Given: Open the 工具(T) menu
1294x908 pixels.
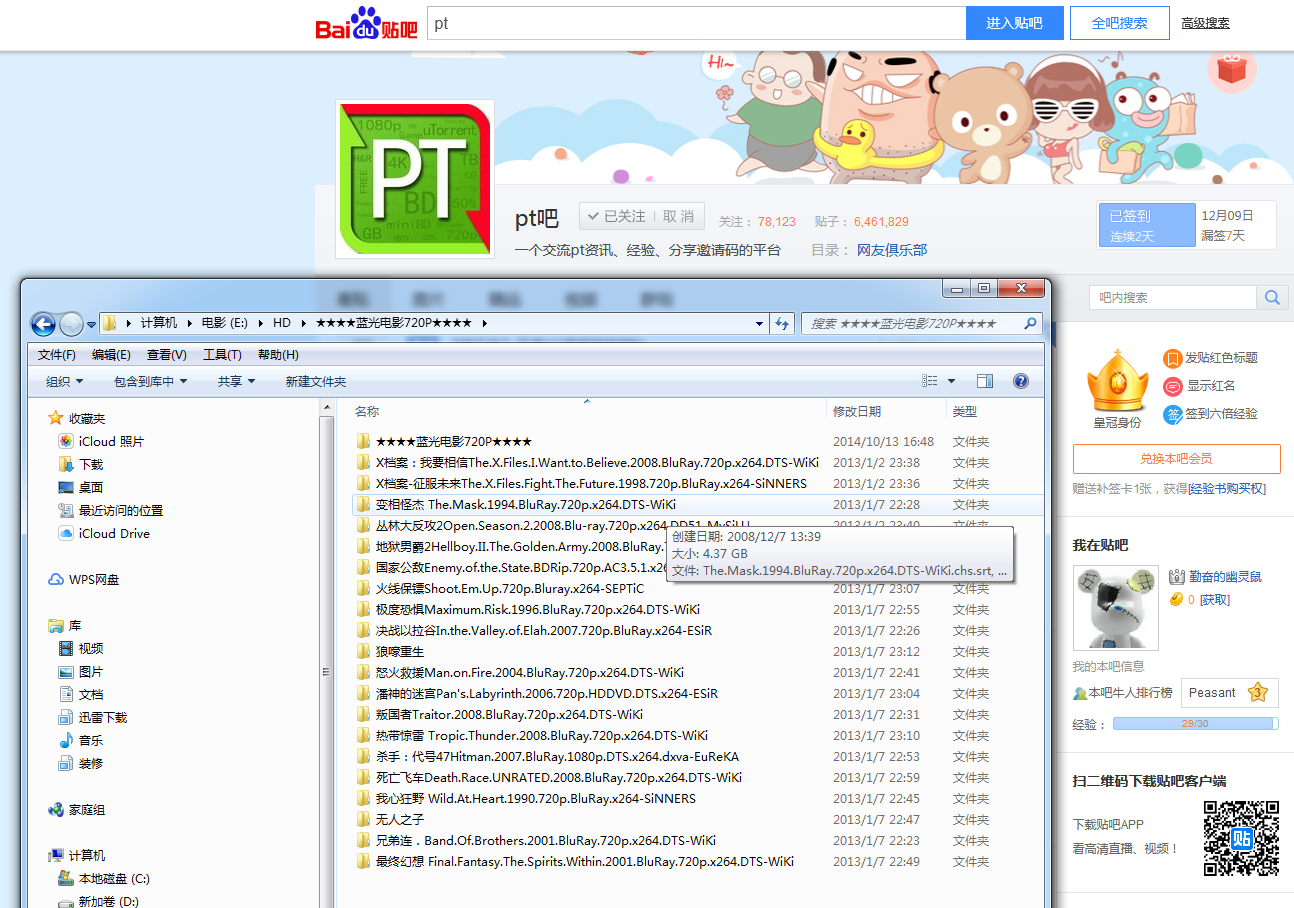Looking at the screenshot, I should pos(222,355).
